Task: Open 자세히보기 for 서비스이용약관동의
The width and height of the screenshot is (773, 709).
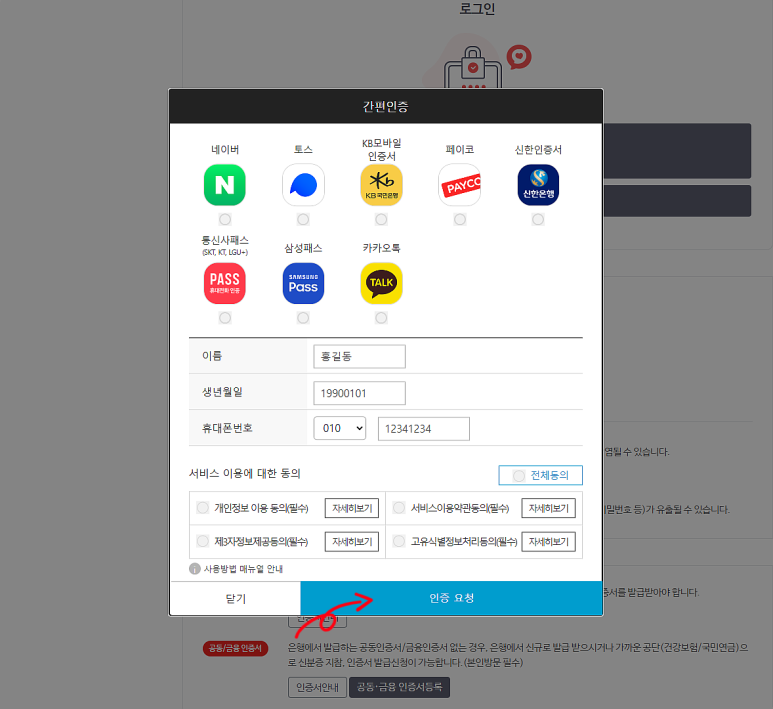Action: [x=548, y=508]
